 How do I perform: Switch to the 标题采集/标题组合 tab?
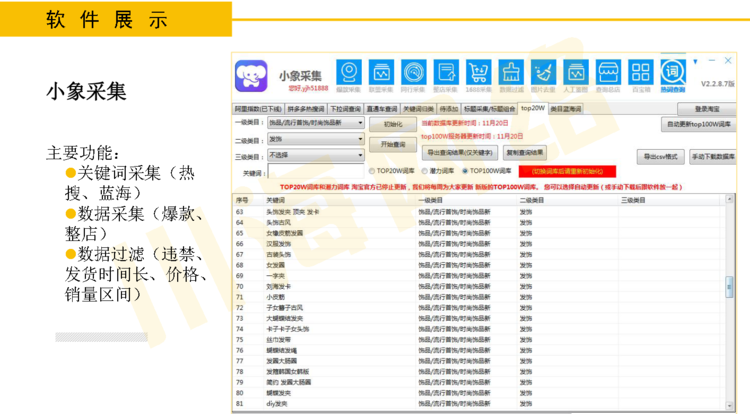(489, 109)
